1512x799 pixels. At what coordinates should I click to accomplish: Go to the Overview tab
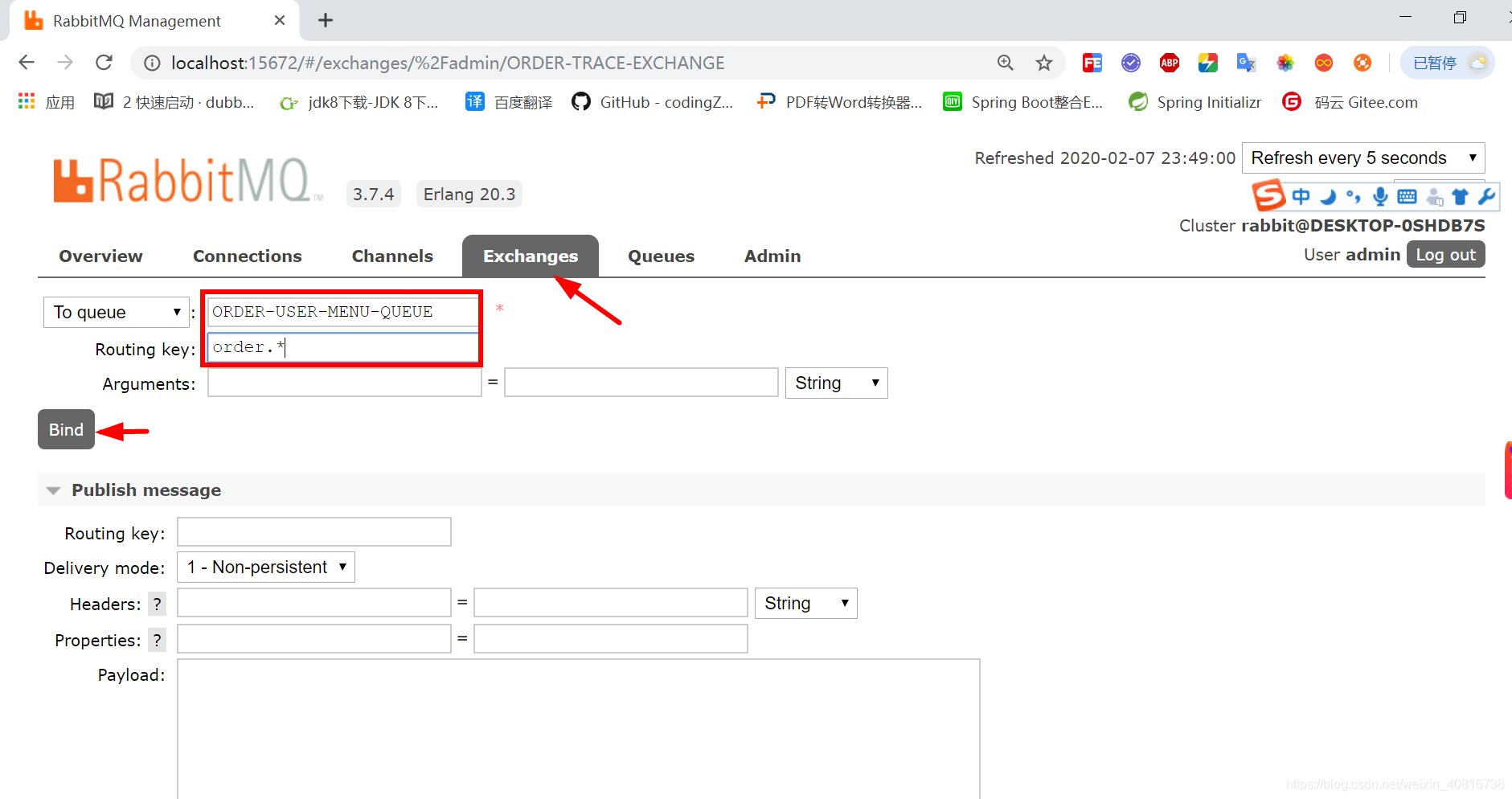(100, 256)
